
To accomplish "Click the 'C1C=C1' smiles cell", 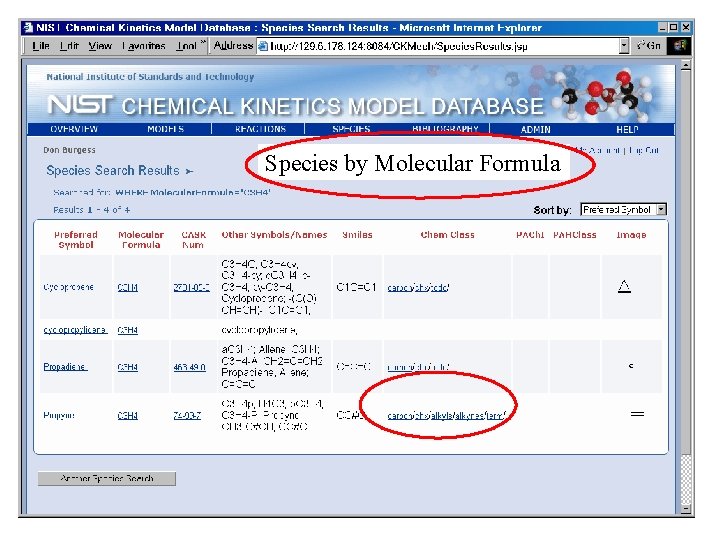I will (x=356, y=287).
